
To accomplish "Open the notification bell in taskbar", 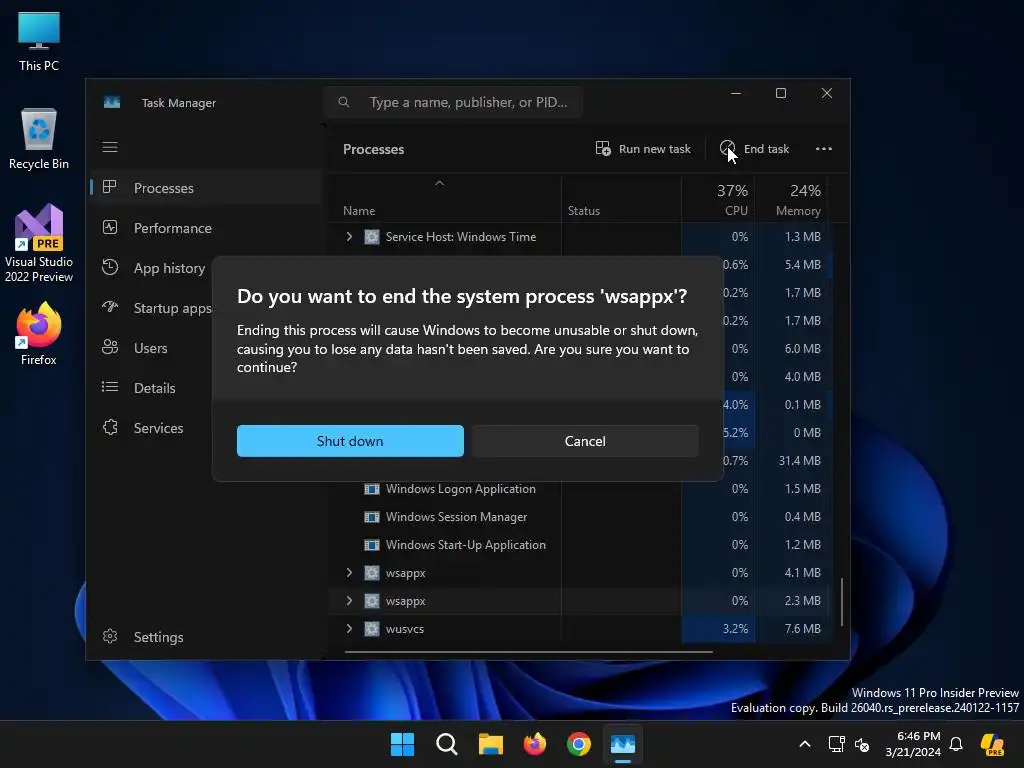I will [956, 744].
